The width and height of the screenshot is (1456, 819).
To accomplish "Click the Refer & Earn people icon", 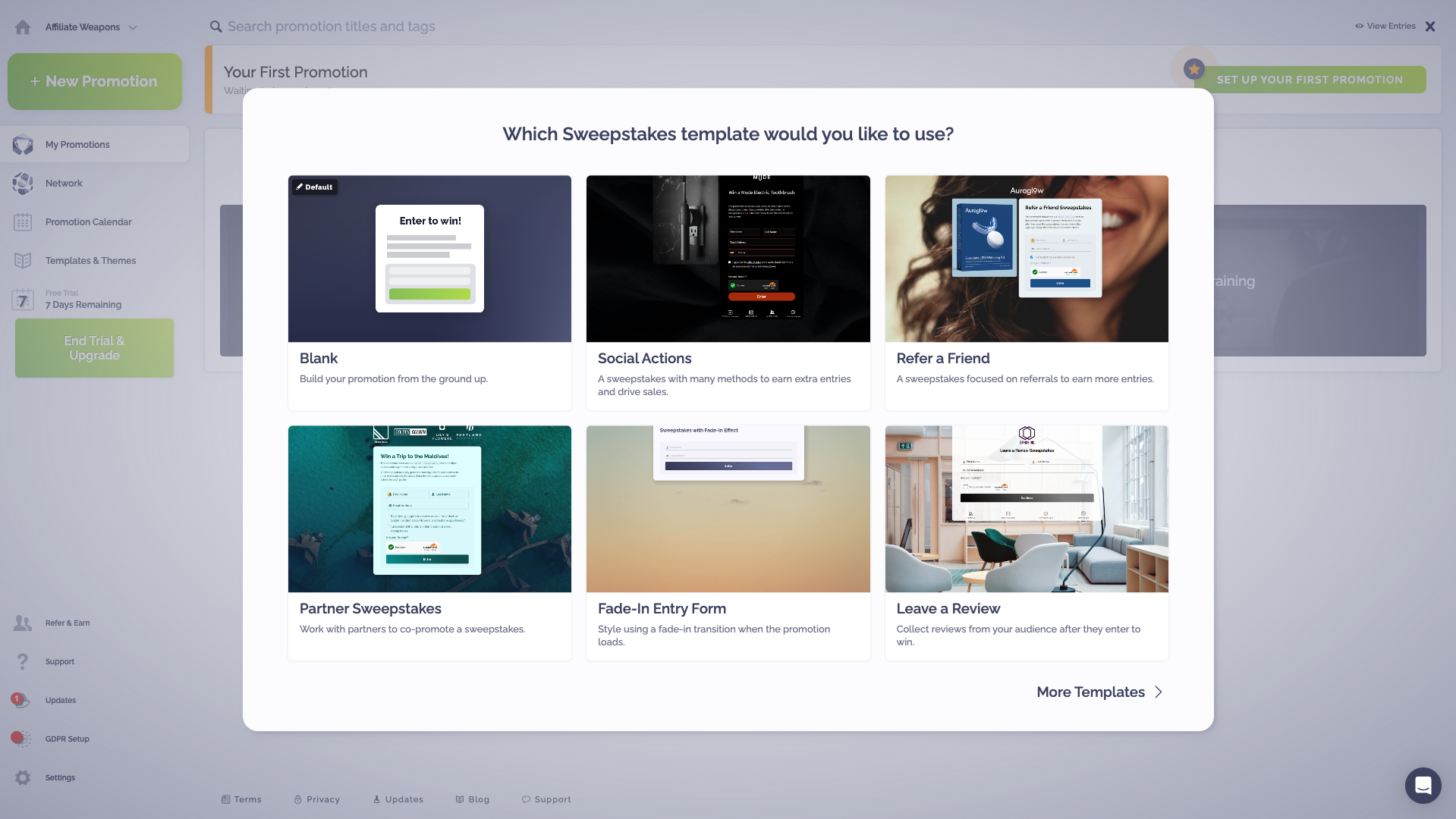I will 23,623.
